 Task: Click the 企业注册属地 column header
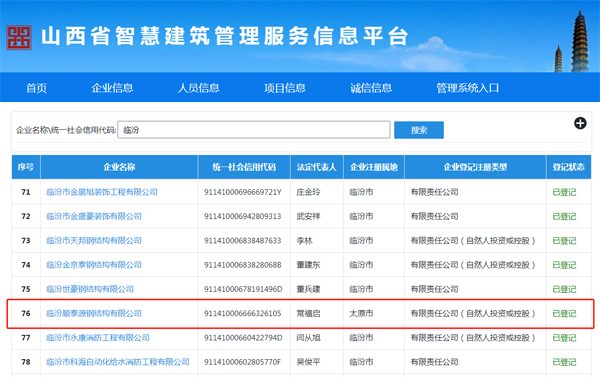click(x=374, y=167)
